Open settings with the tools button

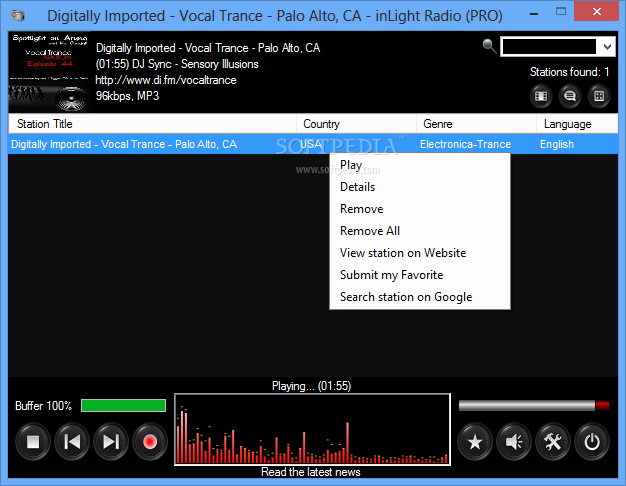[553, 442]
